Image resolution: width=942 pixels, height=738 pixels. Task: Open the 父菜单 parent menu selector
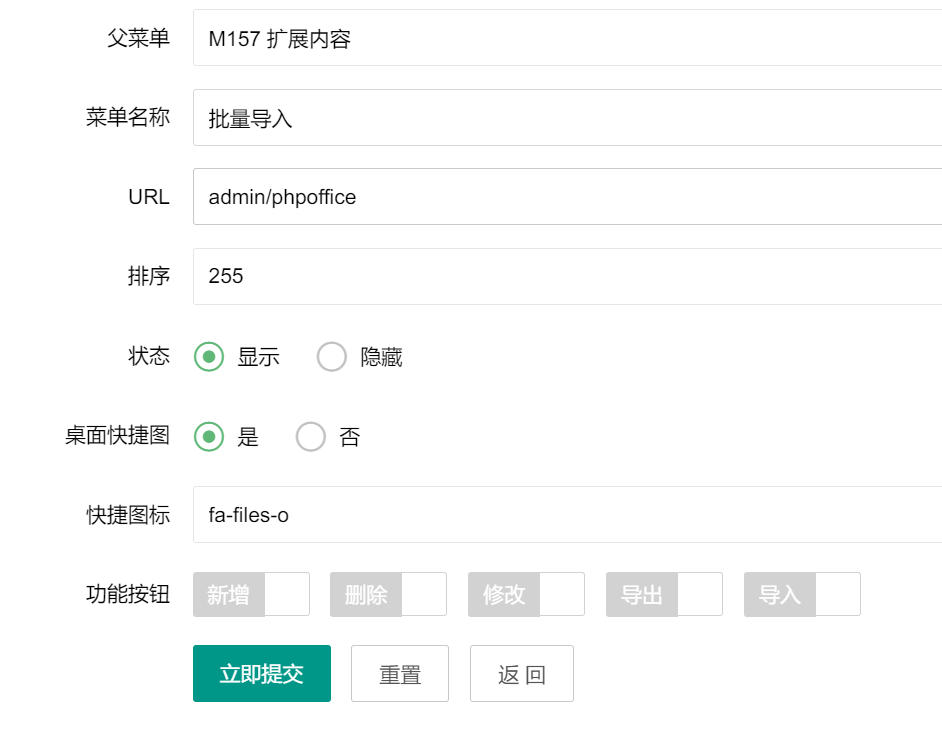(x=566, y=39)
